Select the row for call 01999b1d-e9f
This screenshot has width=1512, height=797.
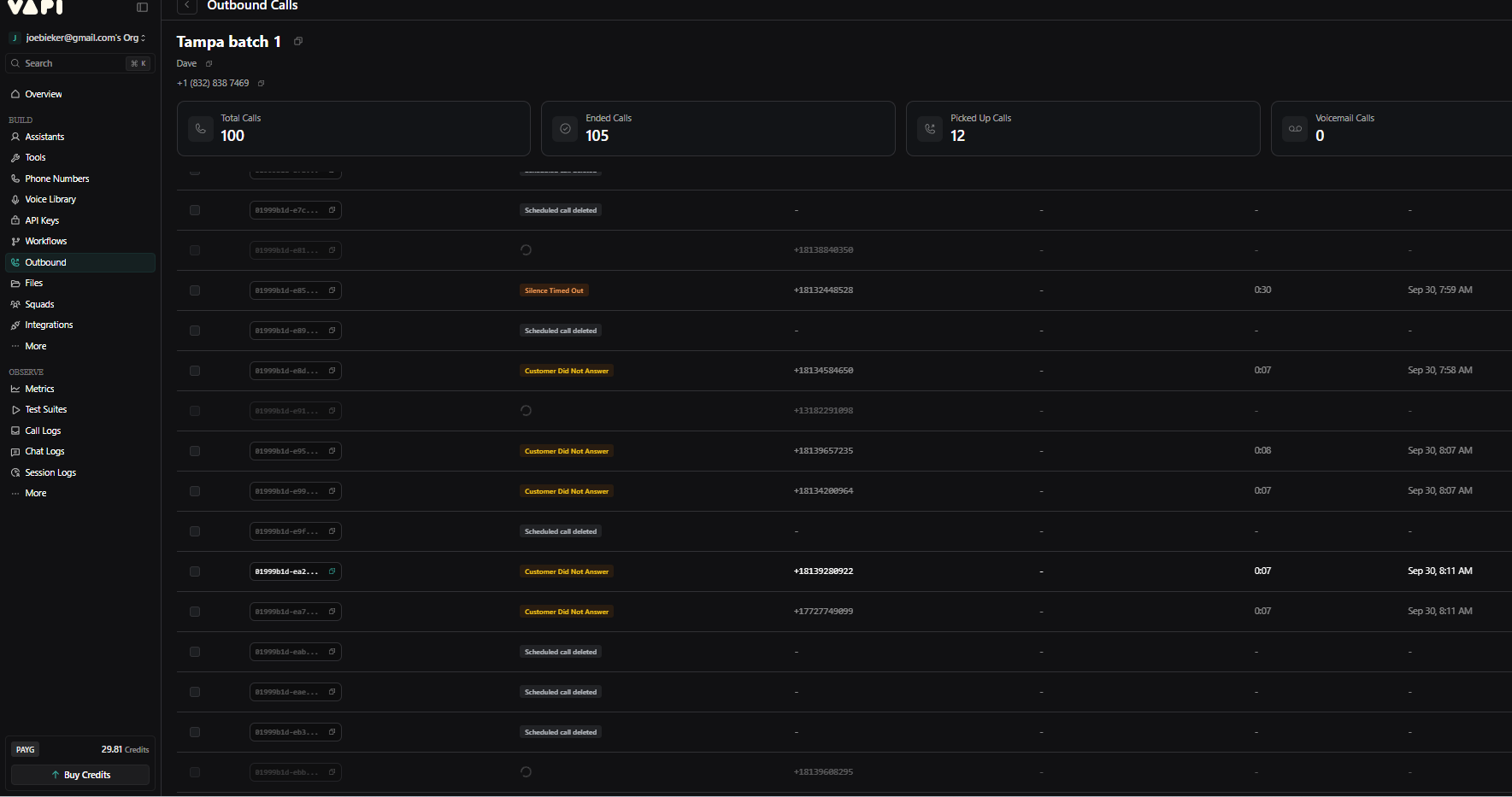(x=195, y=531)
